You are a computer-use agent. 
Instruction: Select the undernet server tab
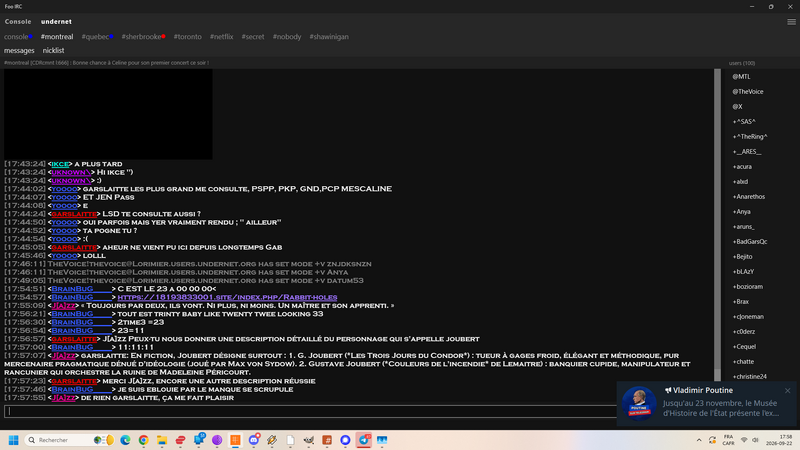pos(56,22)
